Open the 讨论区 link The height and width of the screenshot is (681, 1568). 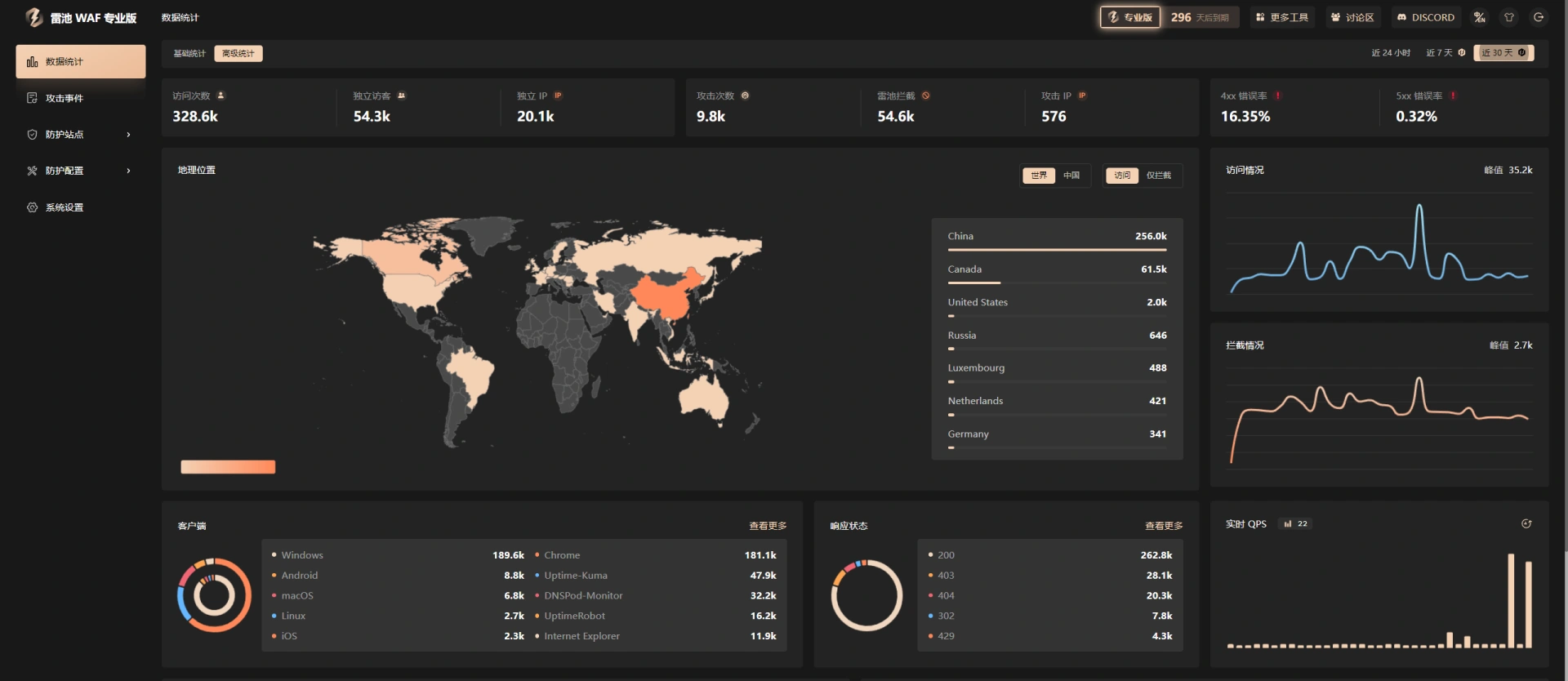tap(1352, 17)
